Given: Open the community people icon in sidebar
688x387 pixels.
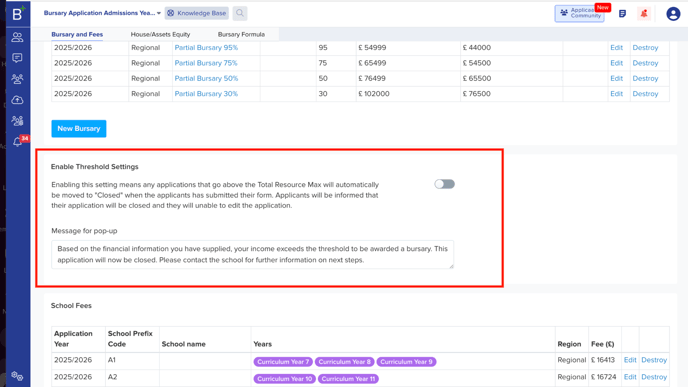Looking at the screenshot, I should 17,121.
